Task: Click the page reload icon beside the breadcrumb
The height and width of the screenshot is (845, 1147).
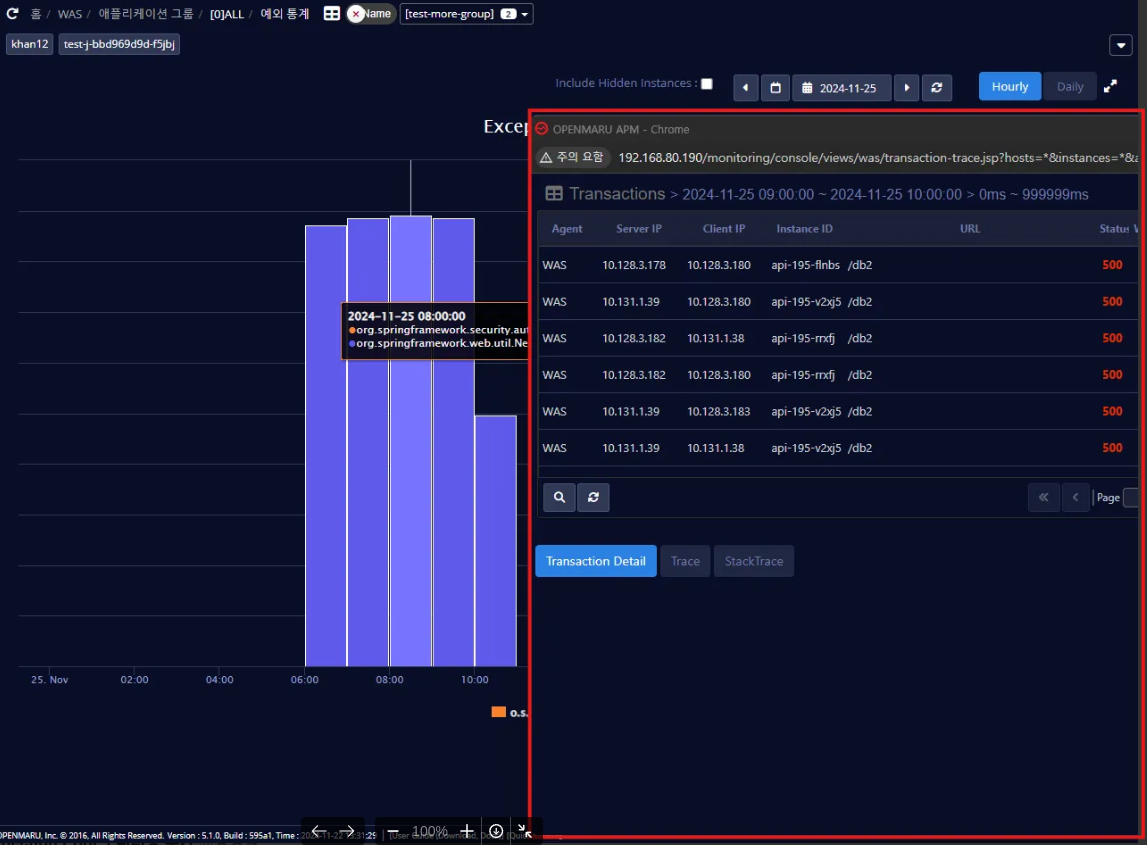Action: pyautogui.click(x=13, y=14)
